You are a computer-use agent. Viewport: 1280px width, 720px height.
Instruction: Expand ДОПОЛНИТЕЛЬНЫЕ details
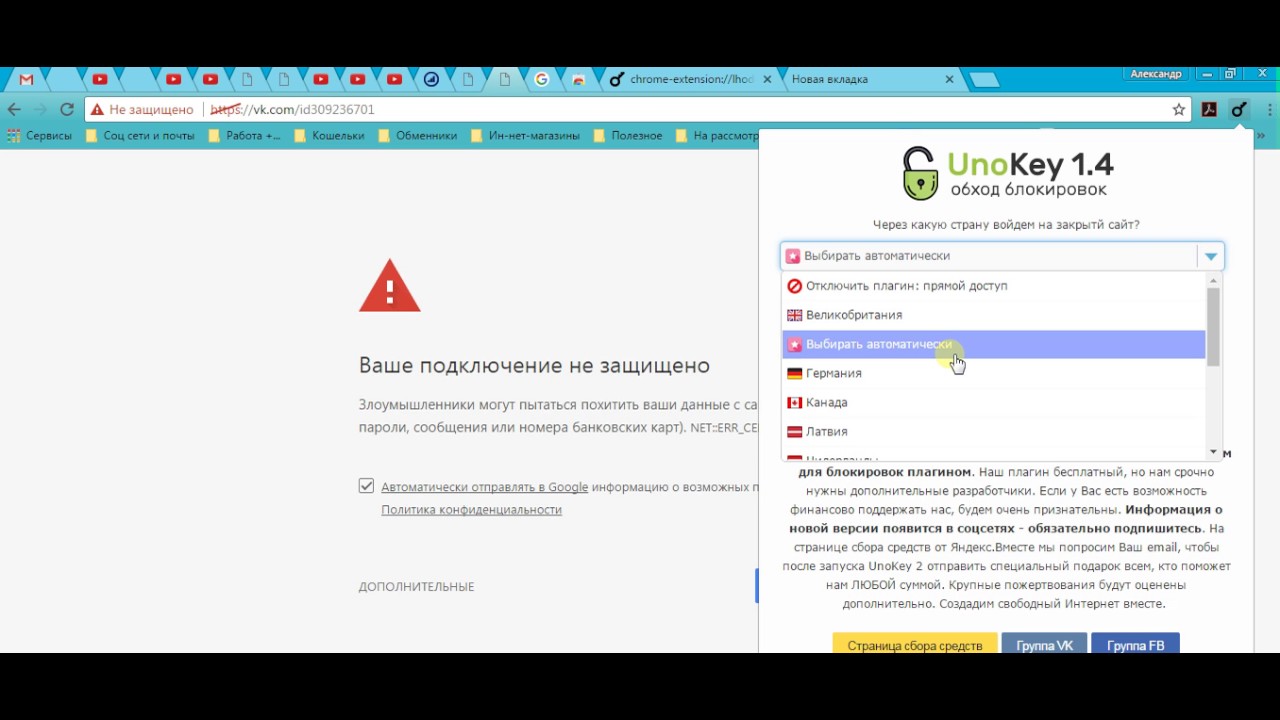point(416,586)
